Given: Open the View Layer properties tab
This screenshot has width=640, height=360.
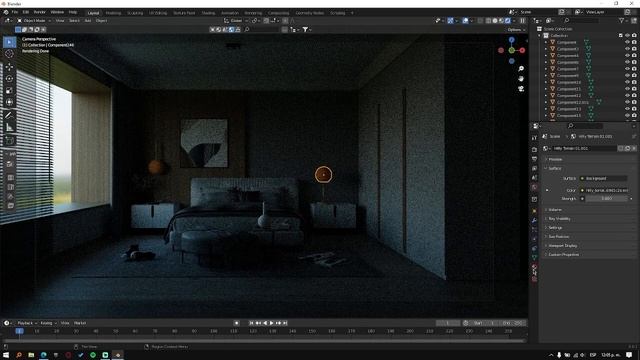Looking at the screenshot, I should 534,168.
